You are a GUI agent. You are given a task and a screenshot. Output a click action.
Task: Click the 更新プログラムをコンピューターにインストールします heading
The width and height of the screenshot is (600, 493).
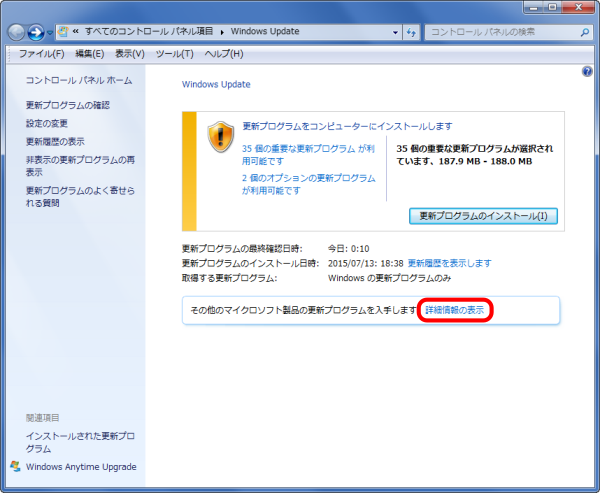click(347, 126)
